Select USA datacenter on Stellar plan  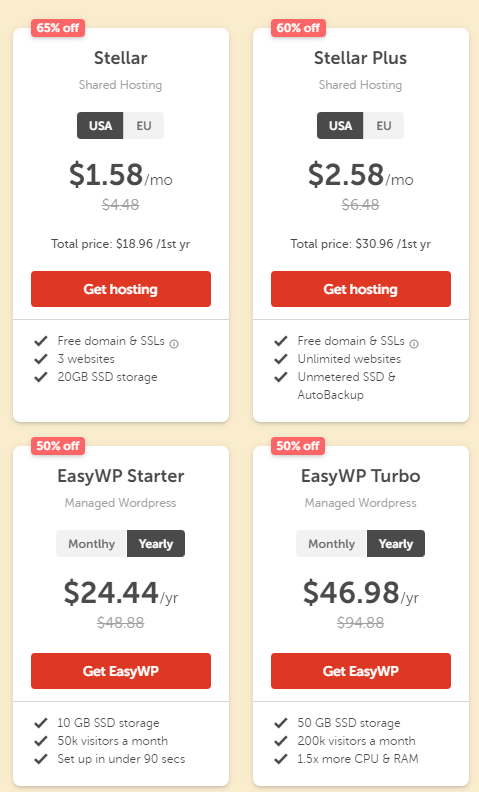pos(100,125)
